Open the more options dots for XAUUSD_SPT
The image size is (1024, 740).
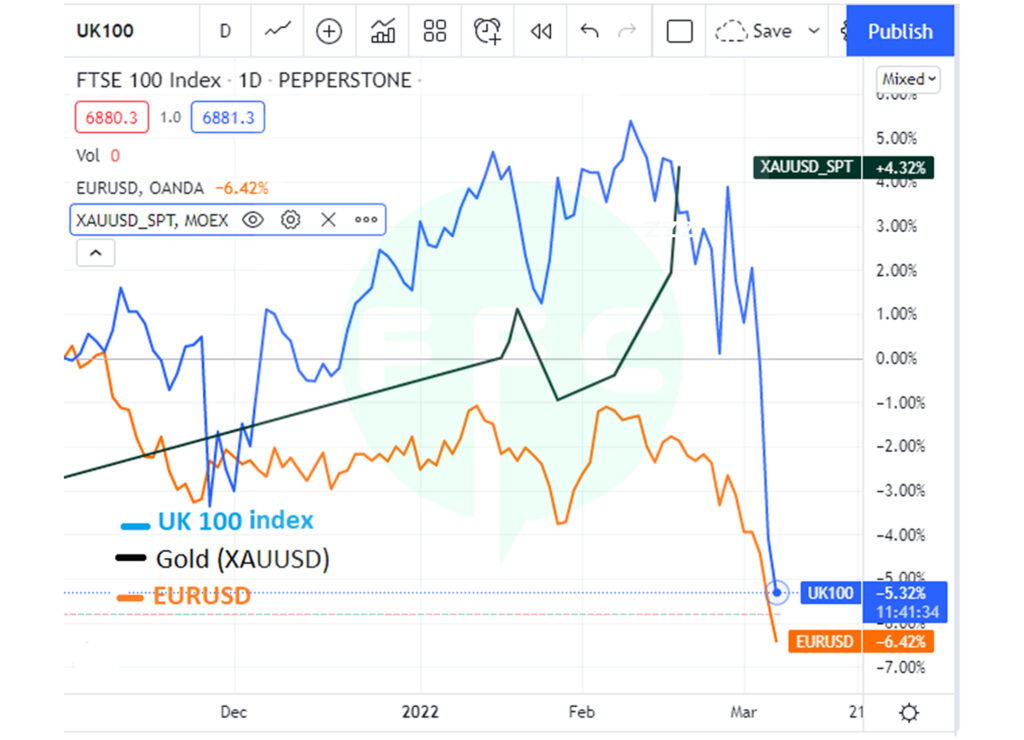pos(366,220)
